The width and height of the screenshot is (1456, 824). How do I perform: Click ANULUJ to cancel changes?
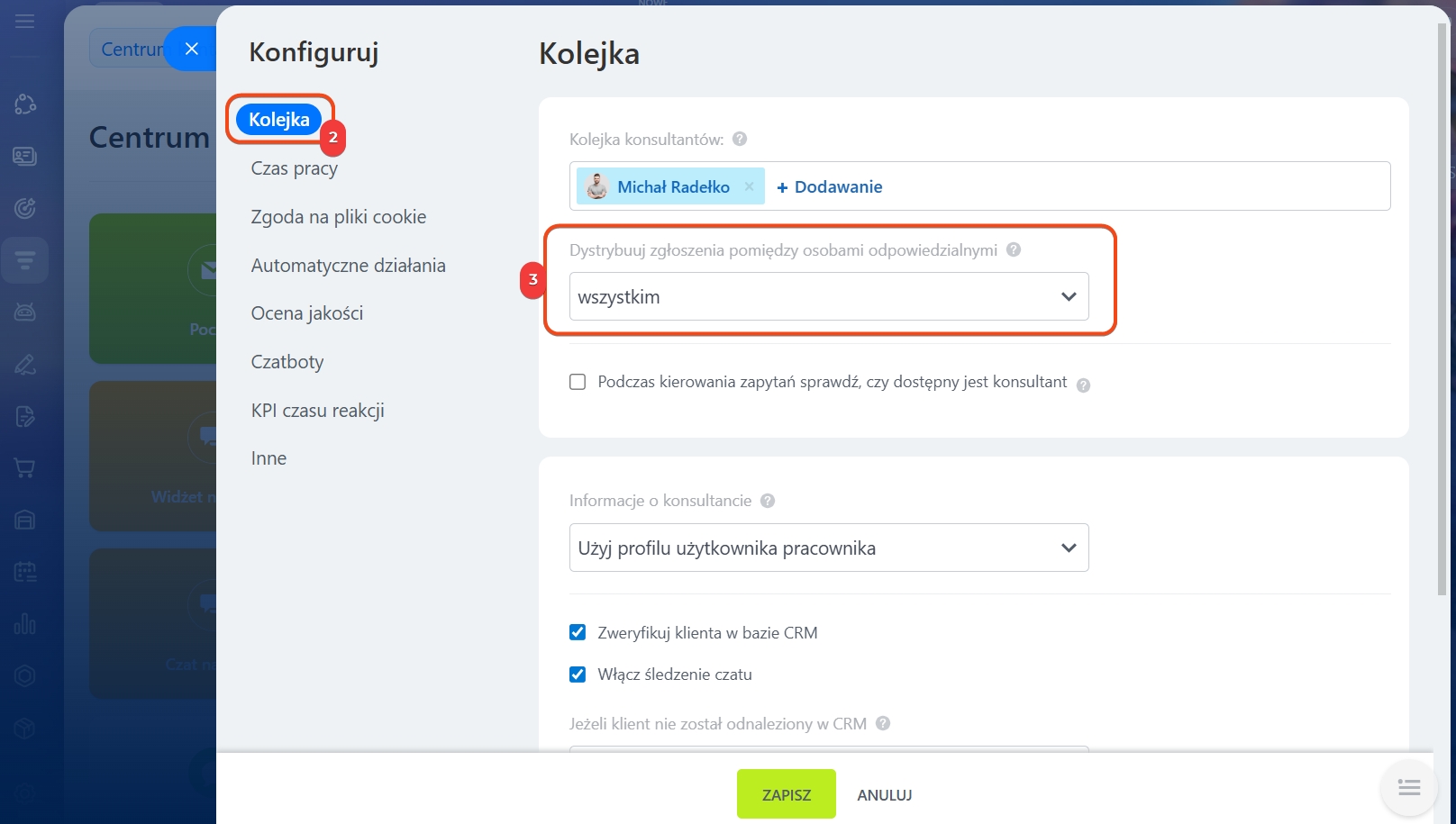tap(884, 795)
